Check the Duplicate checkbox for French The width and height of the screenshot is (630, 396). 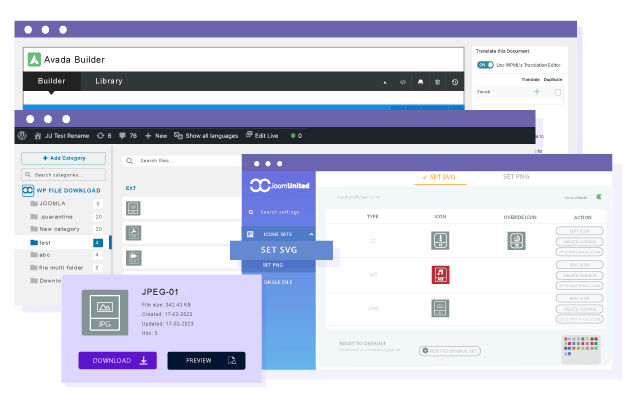558,92
